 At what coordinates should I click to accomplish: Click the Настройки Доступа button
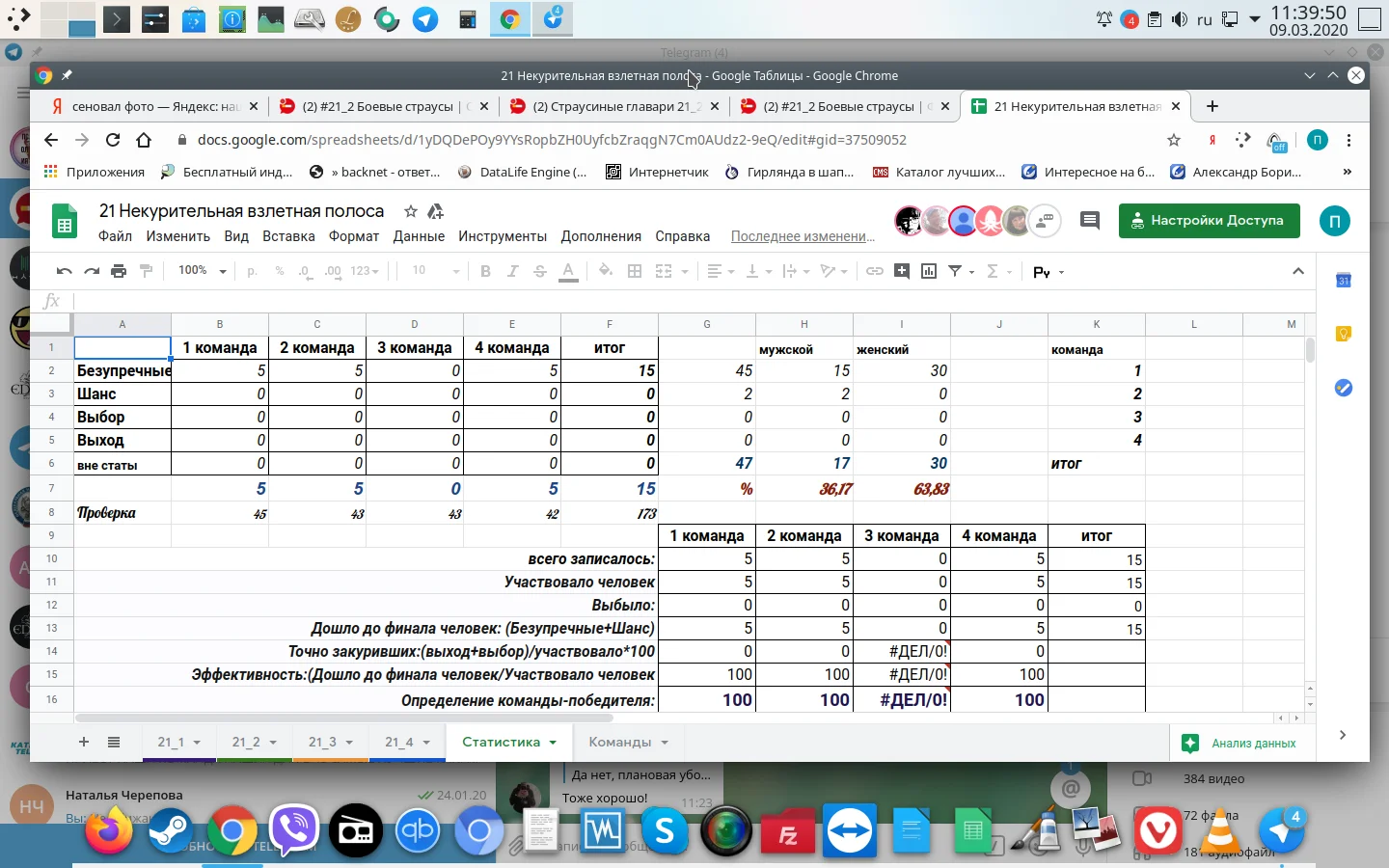1210,221
